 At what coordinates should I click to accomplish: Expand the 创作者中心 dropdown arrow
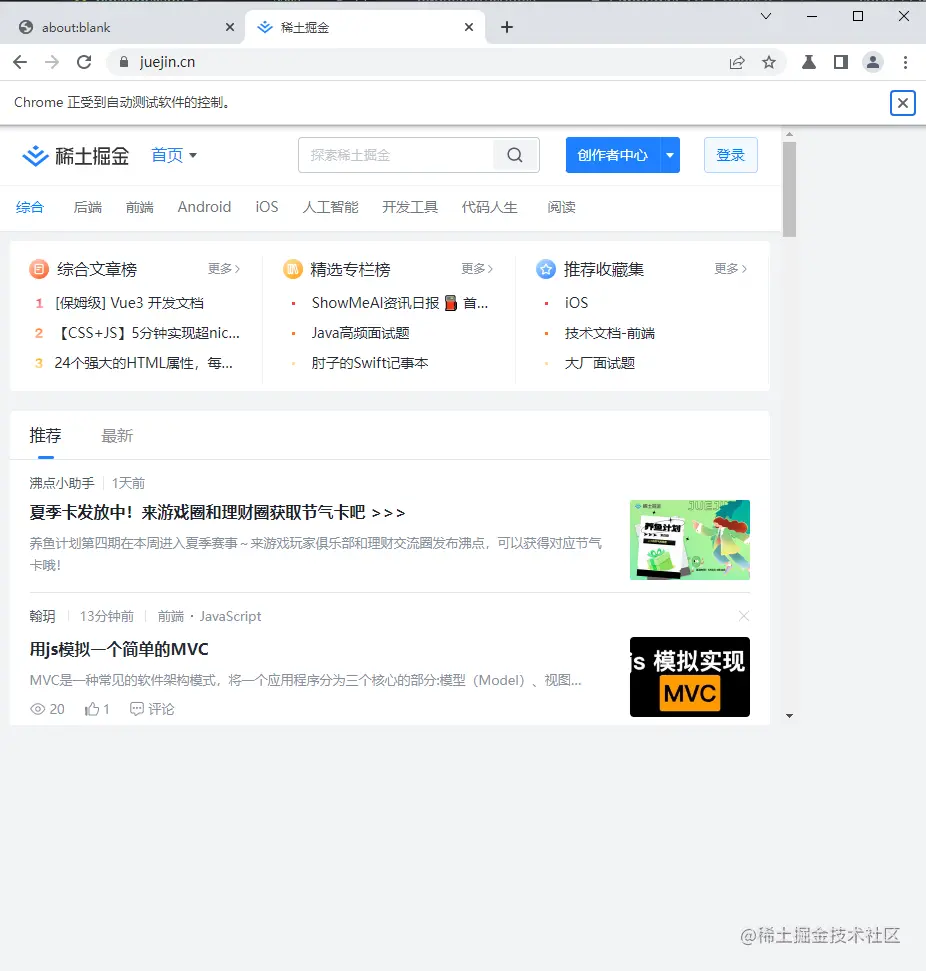point(670,155)
